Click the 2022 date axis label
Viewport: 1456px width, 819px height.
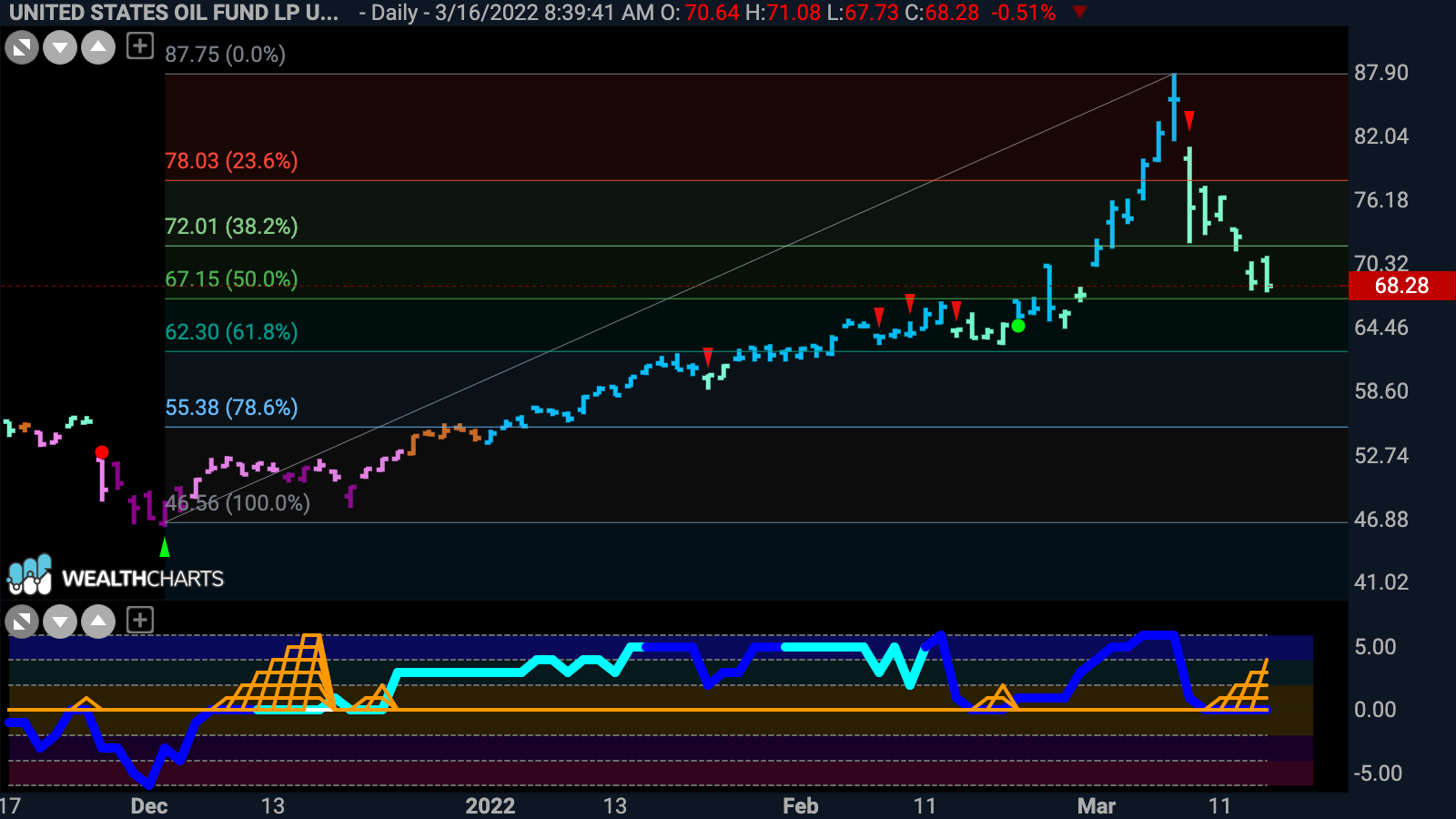pos(490,806)
